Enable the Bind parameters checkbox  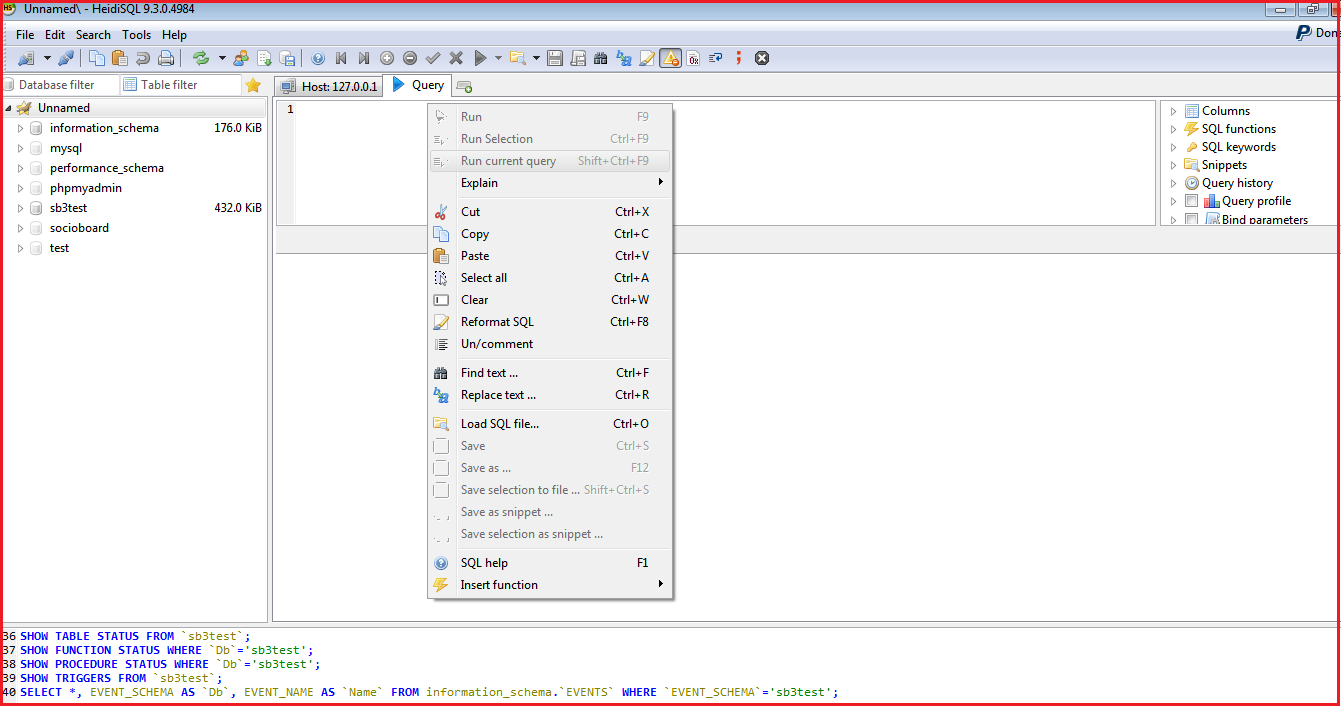coord(1191,219)
